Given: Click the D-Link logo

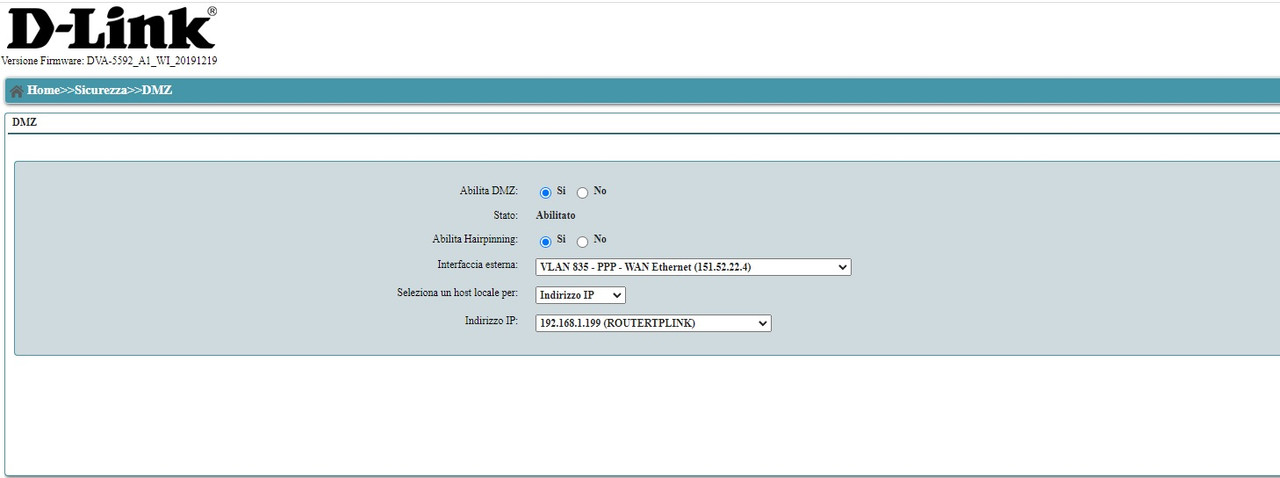Looking at the screenshot, I should coord(111,27).
